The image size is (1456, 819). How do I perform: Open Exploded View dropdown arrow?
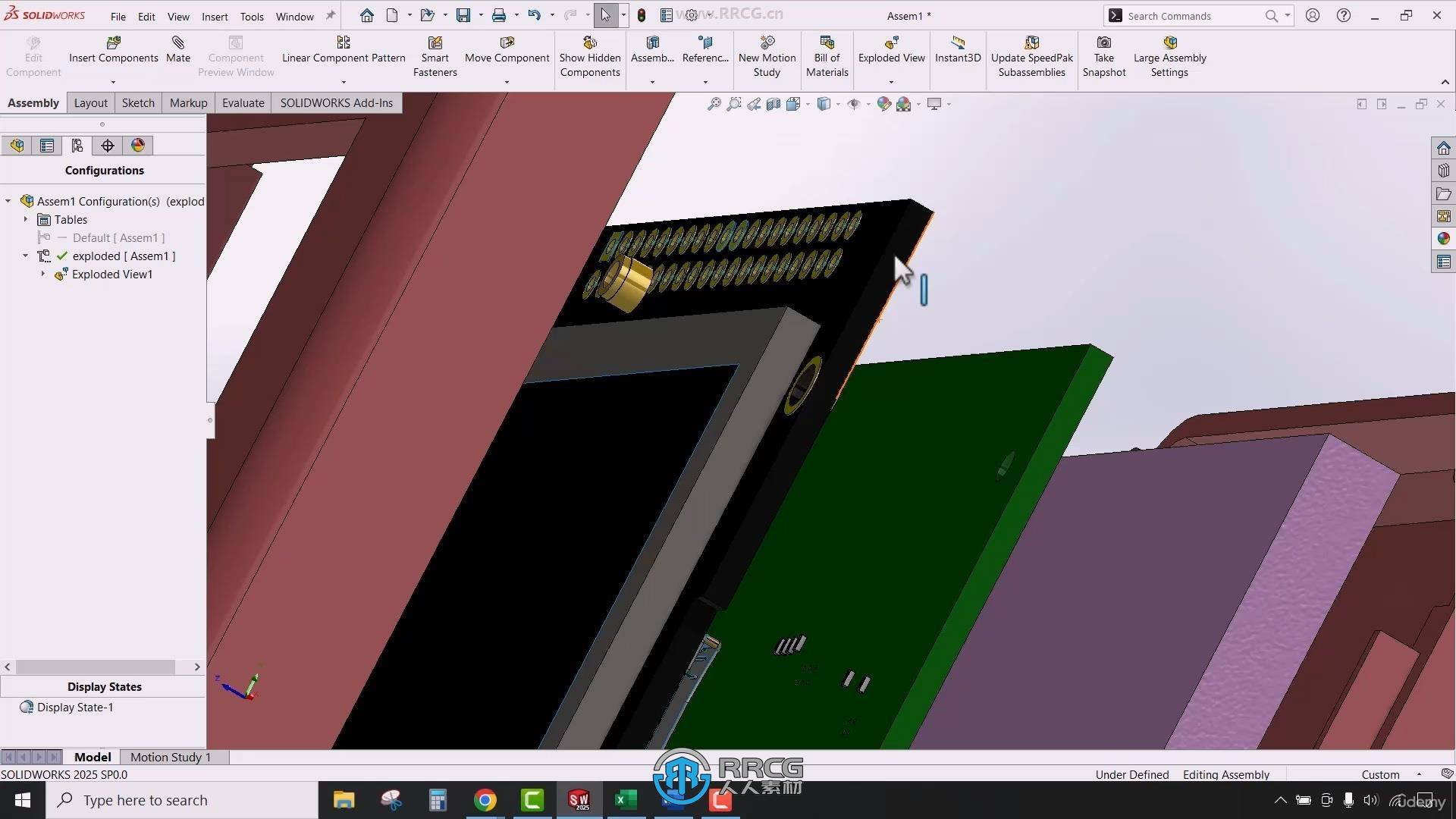coord(891,82)
